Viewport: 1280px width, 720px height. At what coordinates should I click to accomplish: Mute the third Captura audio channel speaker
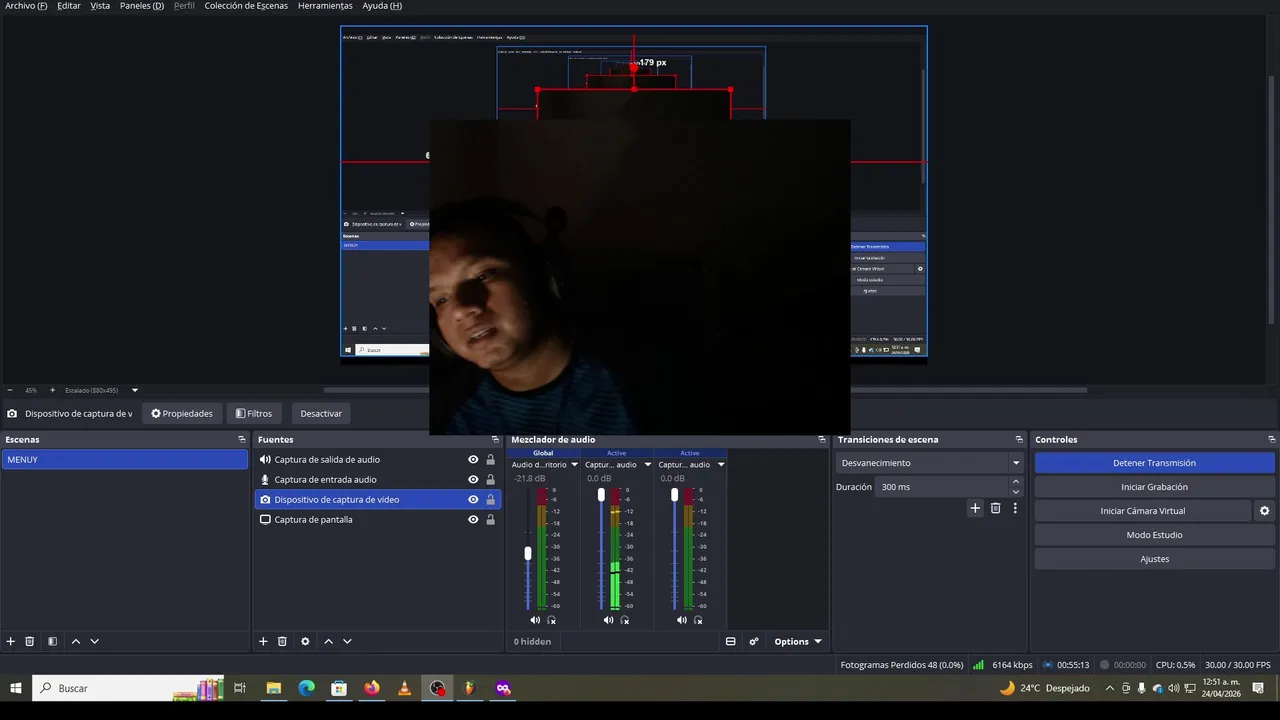(682, 620)
